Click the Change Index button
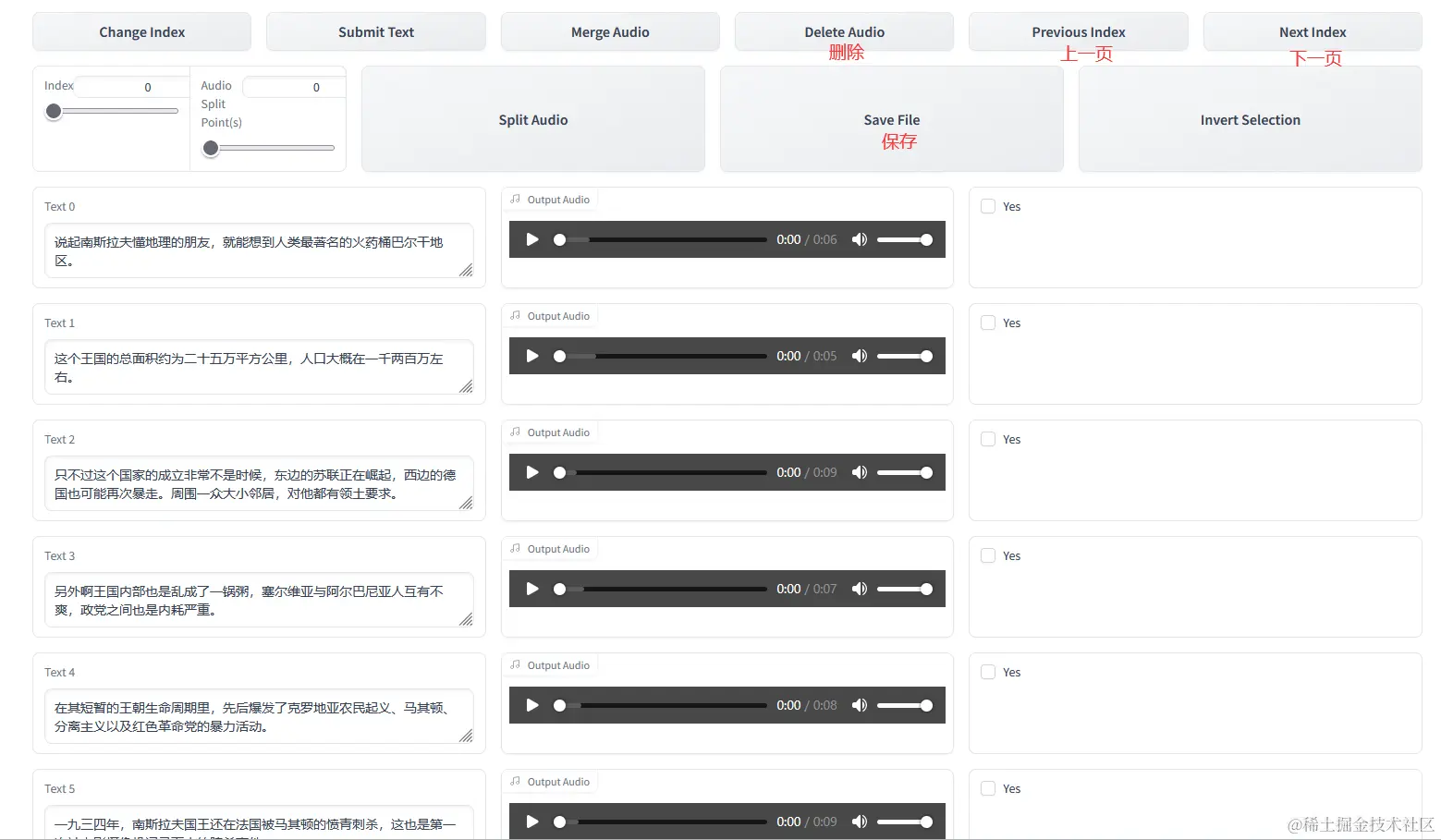1441x840 pixels. [x=141, y=31]
